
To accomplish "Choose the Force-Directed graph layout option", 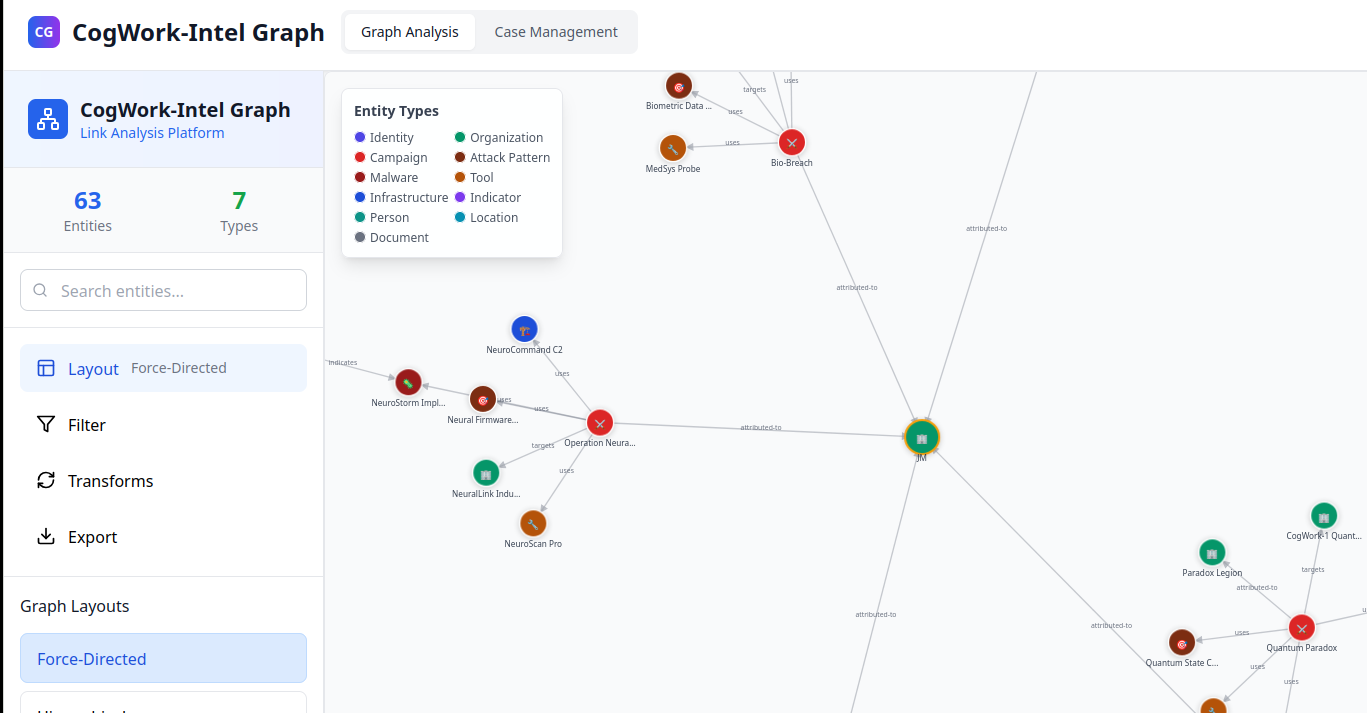I will (163, 659).
